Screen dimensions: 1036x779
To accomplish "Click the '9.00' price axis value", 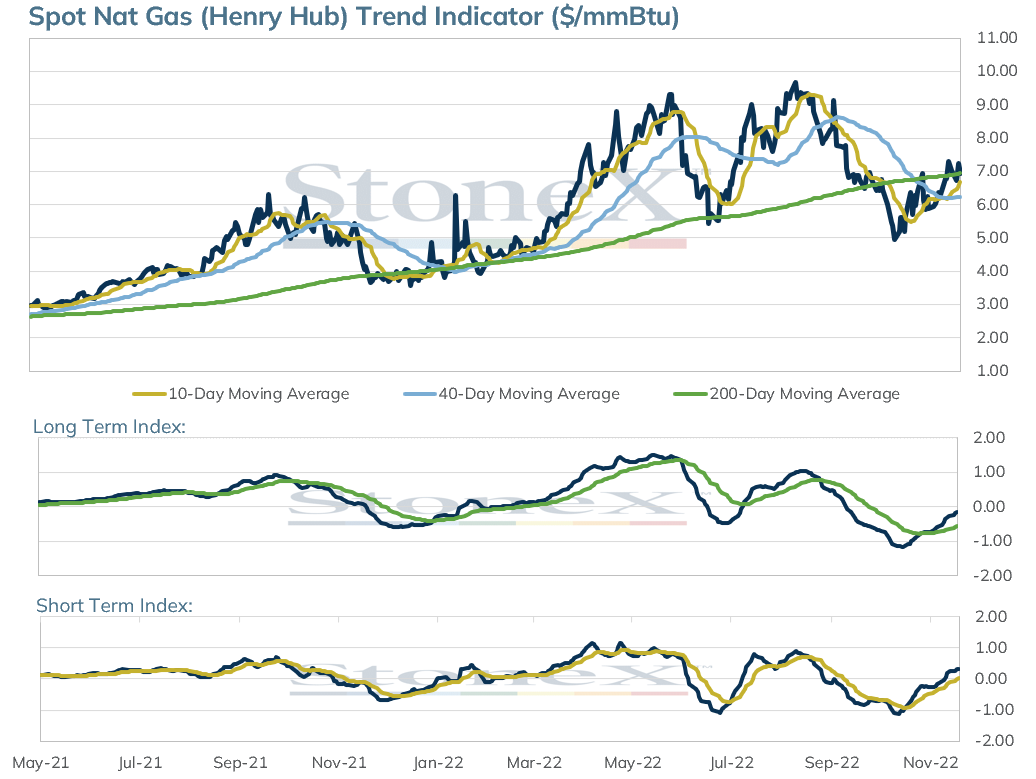I will [x=992, y=104].
